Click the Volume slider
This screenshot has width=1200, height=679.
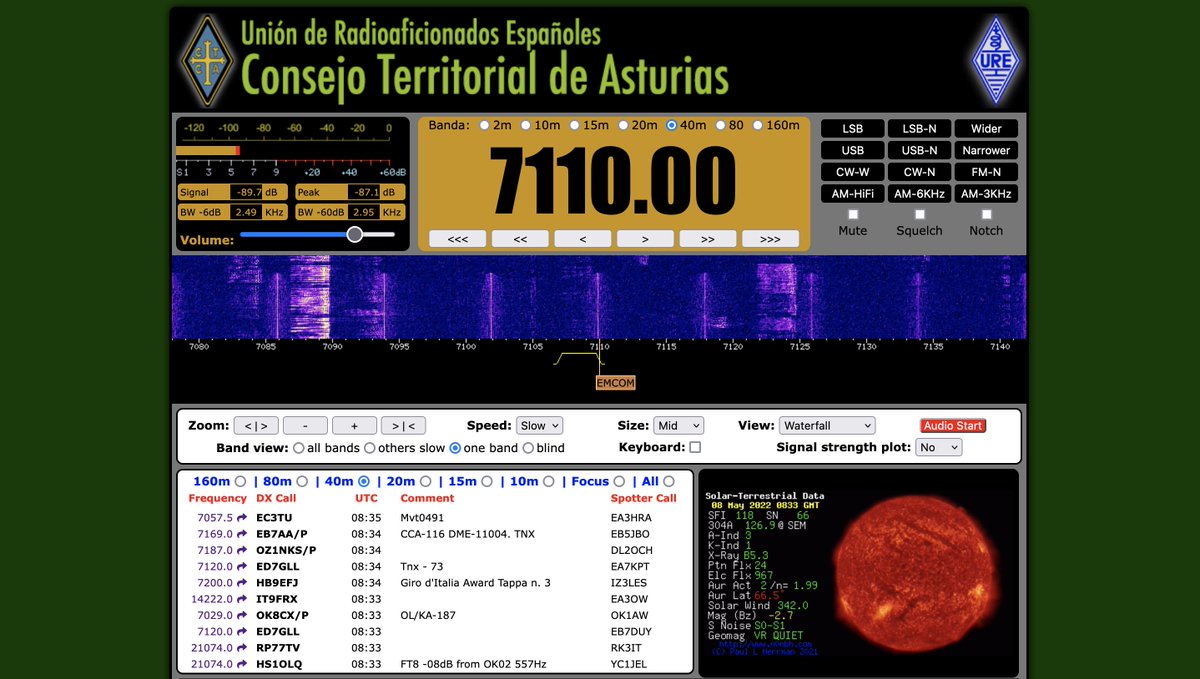317,234
